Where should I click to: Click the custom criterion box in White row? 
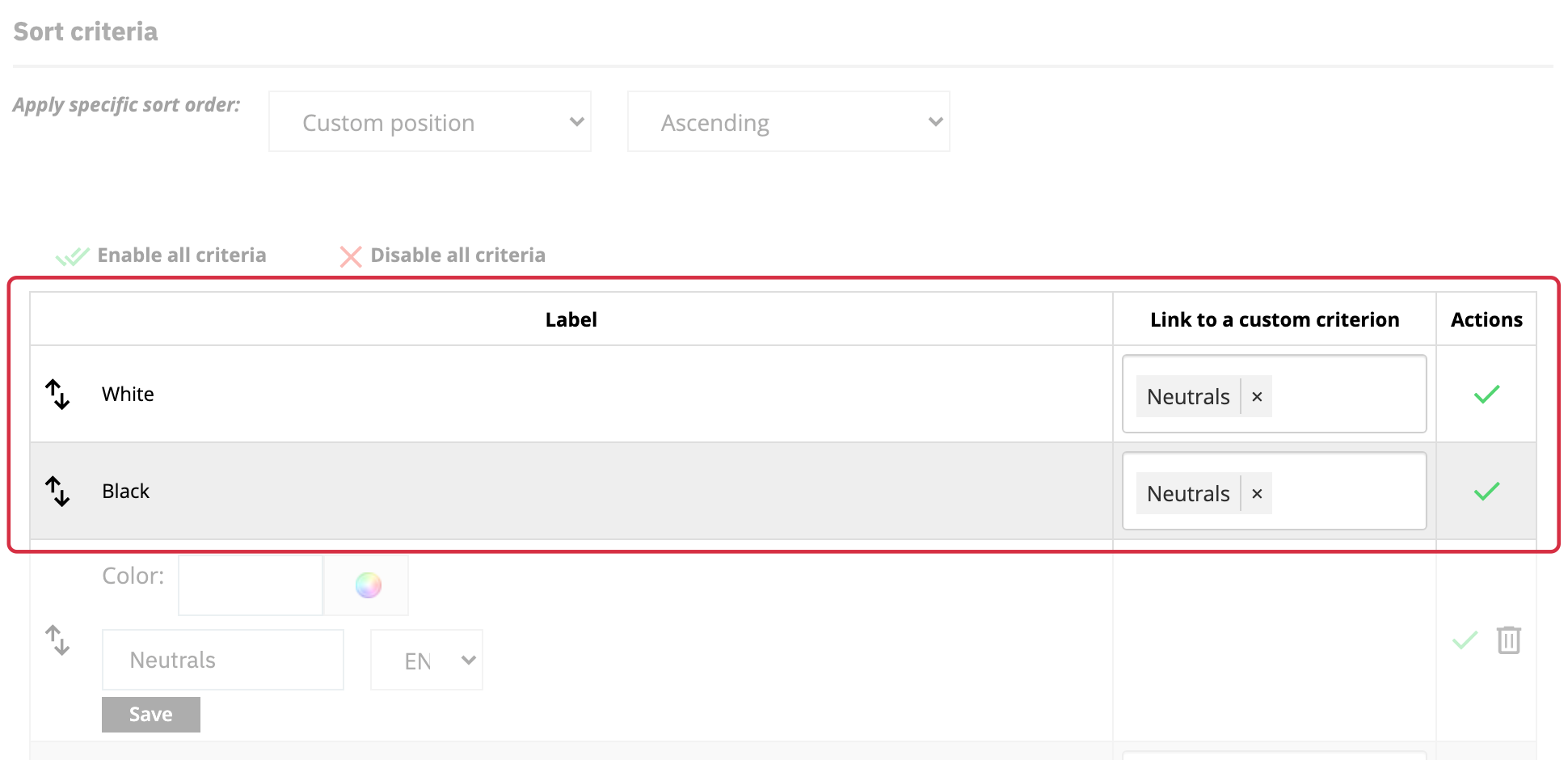[x=1275, y=394]
